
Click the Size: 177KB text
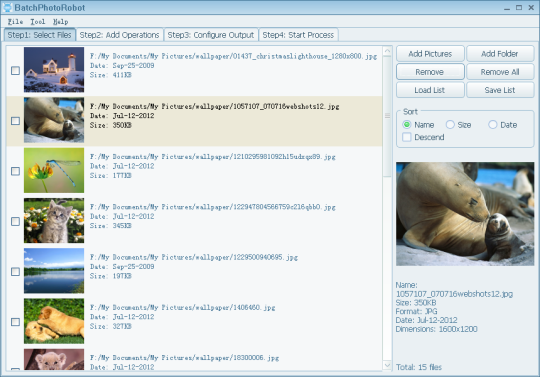pyautogui.click(x=111, y=176)
